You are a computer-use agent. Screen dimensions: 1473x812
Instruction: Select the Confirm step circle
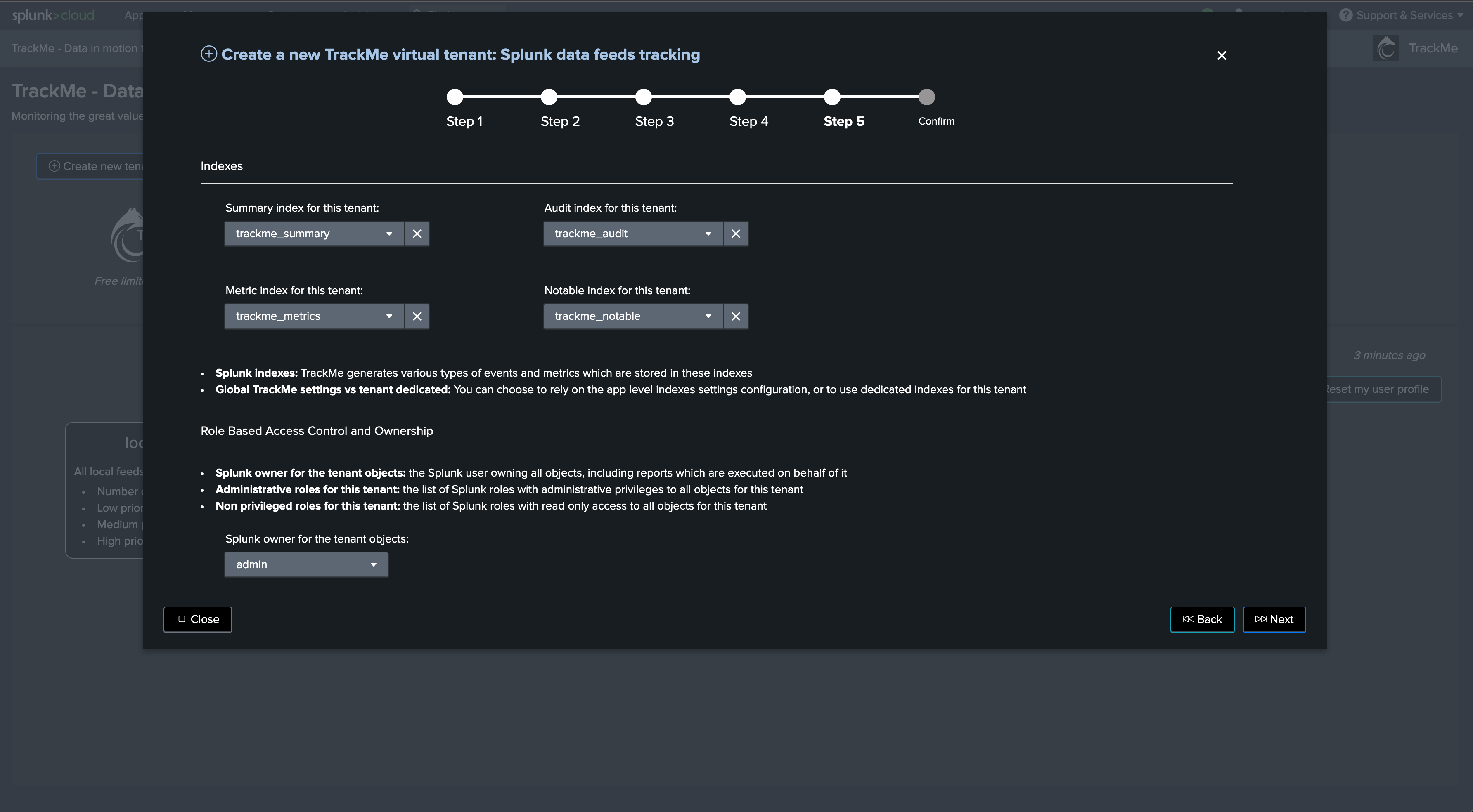tap(926, 97)
